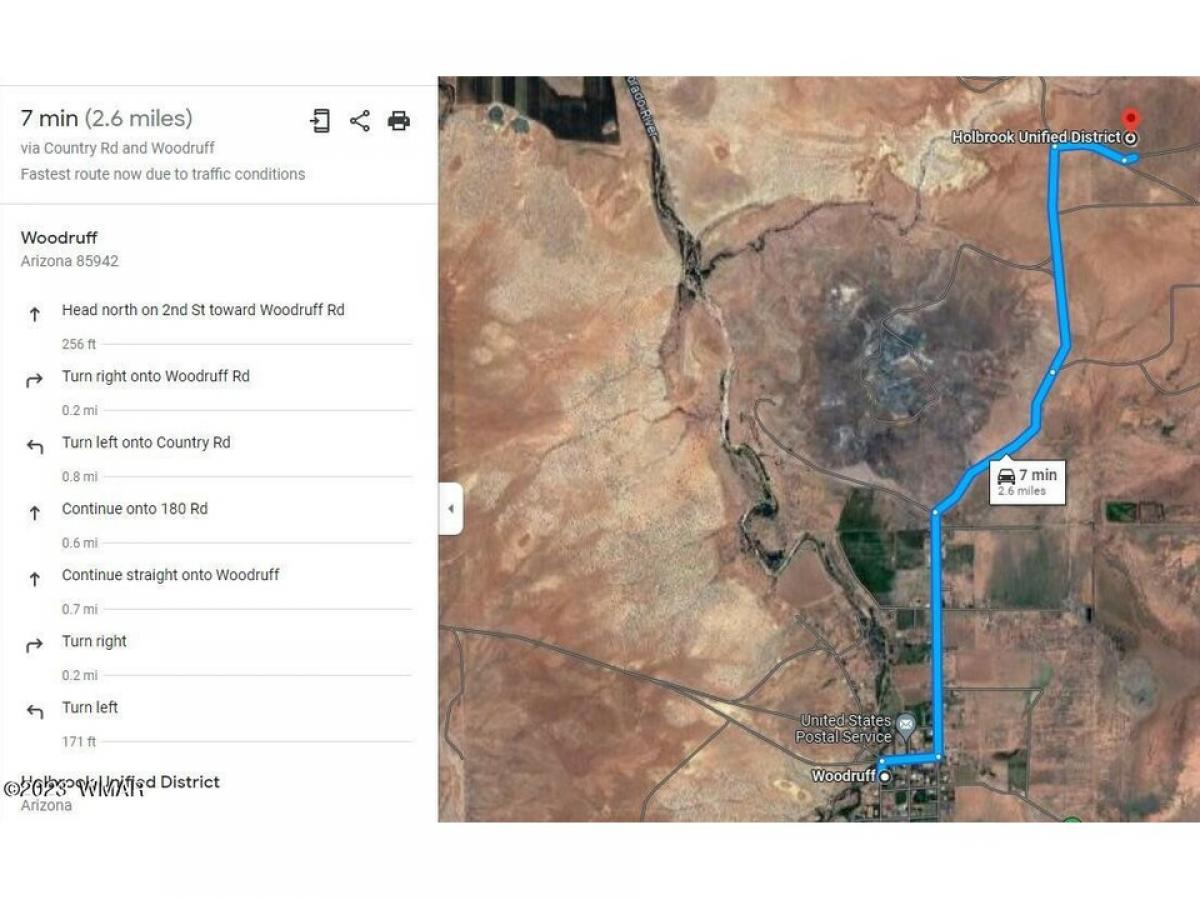Click the Holbrook Unified District destination circle
Screen dimensions: 1200x900
(1131, 138)
